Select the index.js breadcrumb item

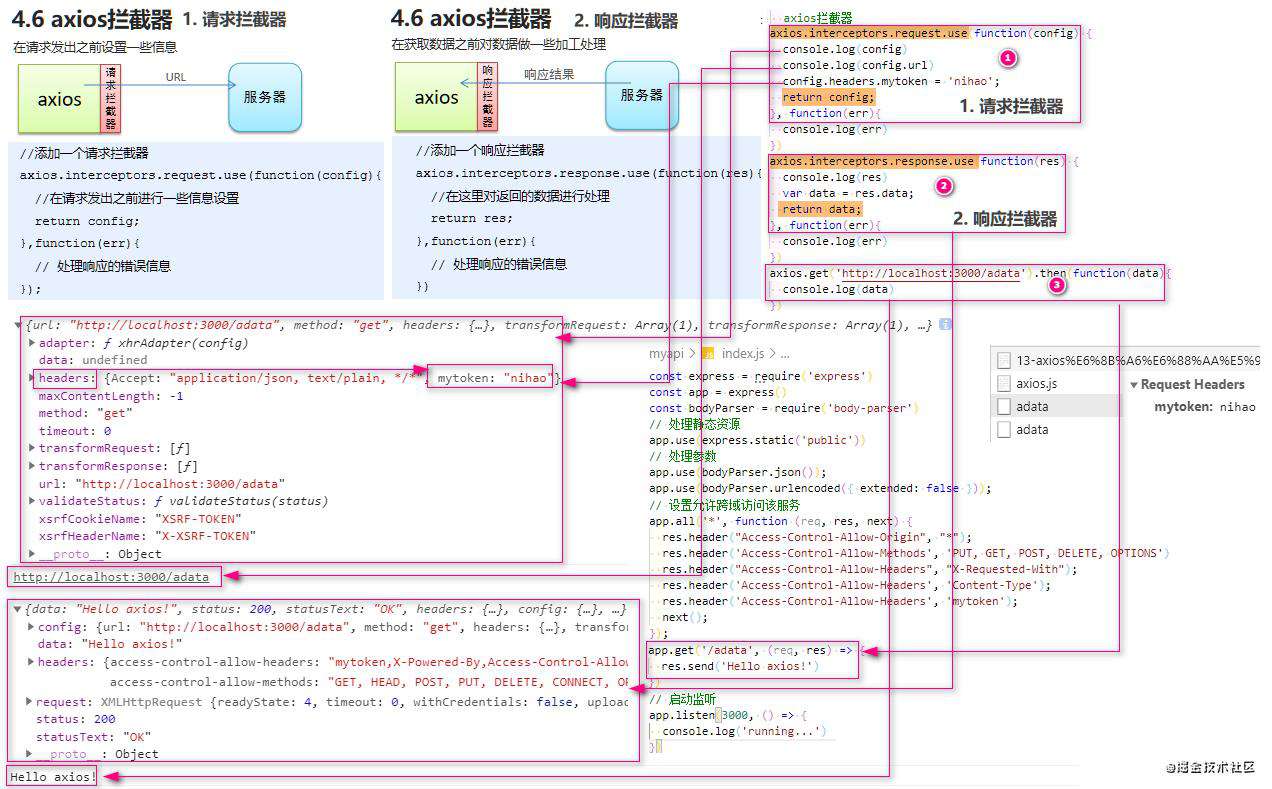[743, 354]
